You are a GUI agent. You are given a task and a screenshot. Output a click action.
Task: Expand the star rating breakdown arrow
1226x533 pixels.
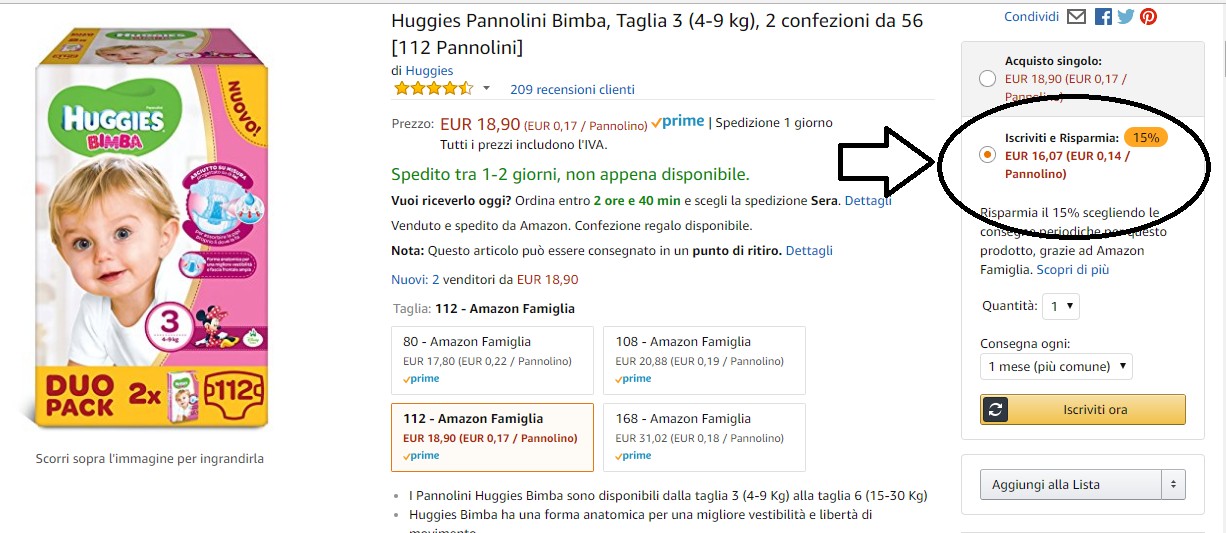pyautogui.click(x=487, y=89)
